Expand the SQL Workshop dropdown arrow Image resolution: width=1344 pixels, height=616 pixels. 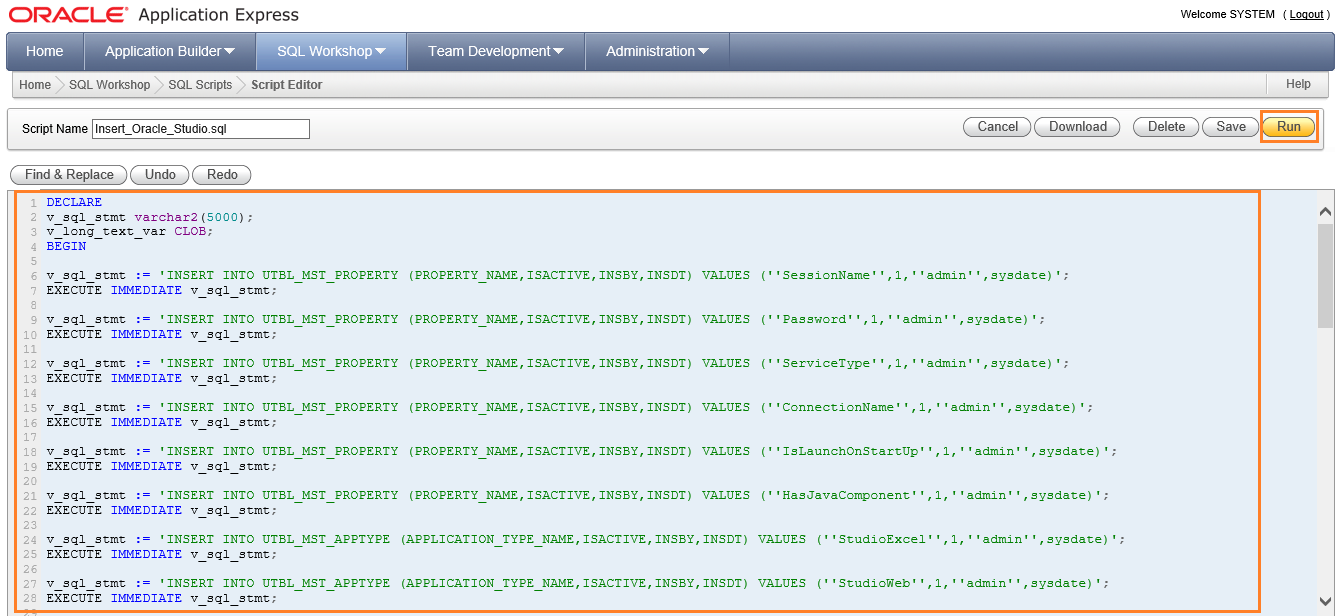(x=380, y=52)
